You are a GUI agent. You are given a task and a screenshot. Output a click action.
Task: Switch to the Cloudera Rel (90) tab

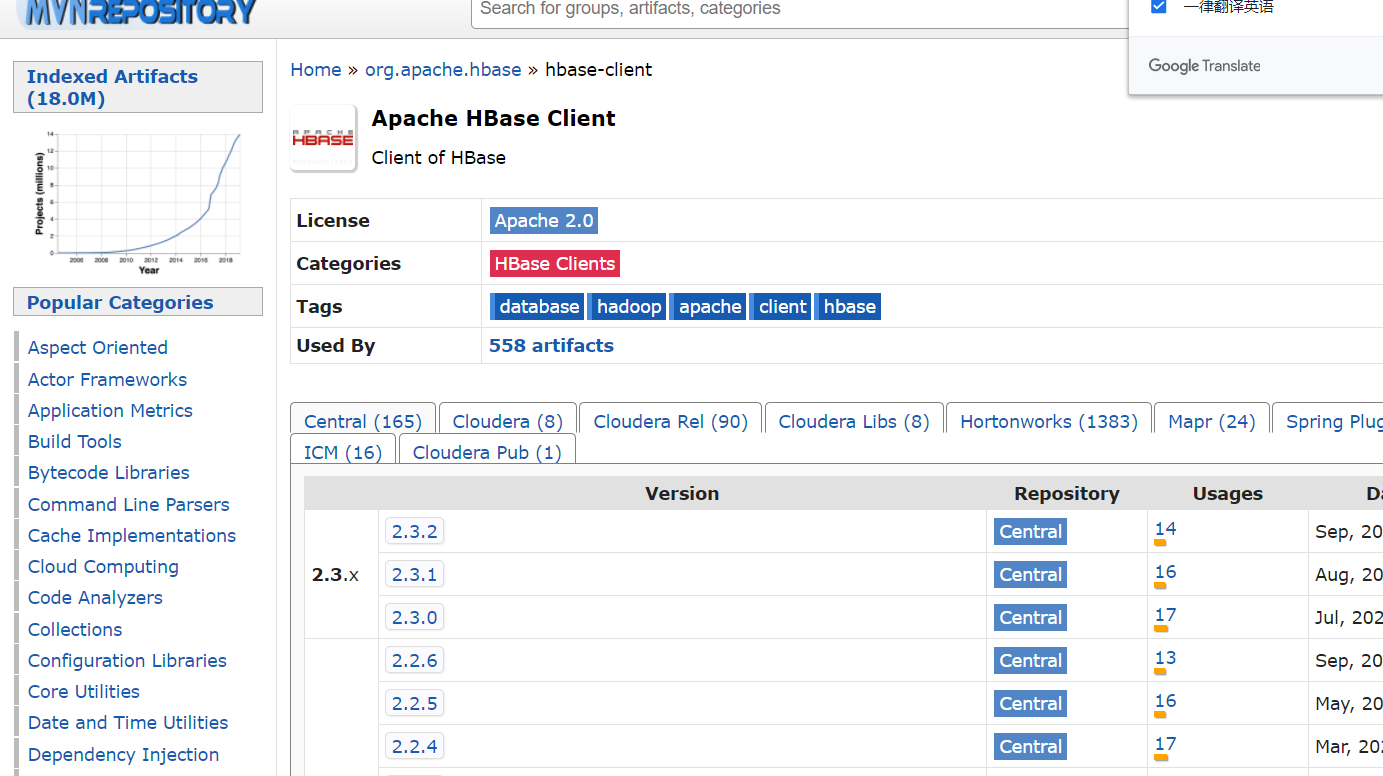671,421
